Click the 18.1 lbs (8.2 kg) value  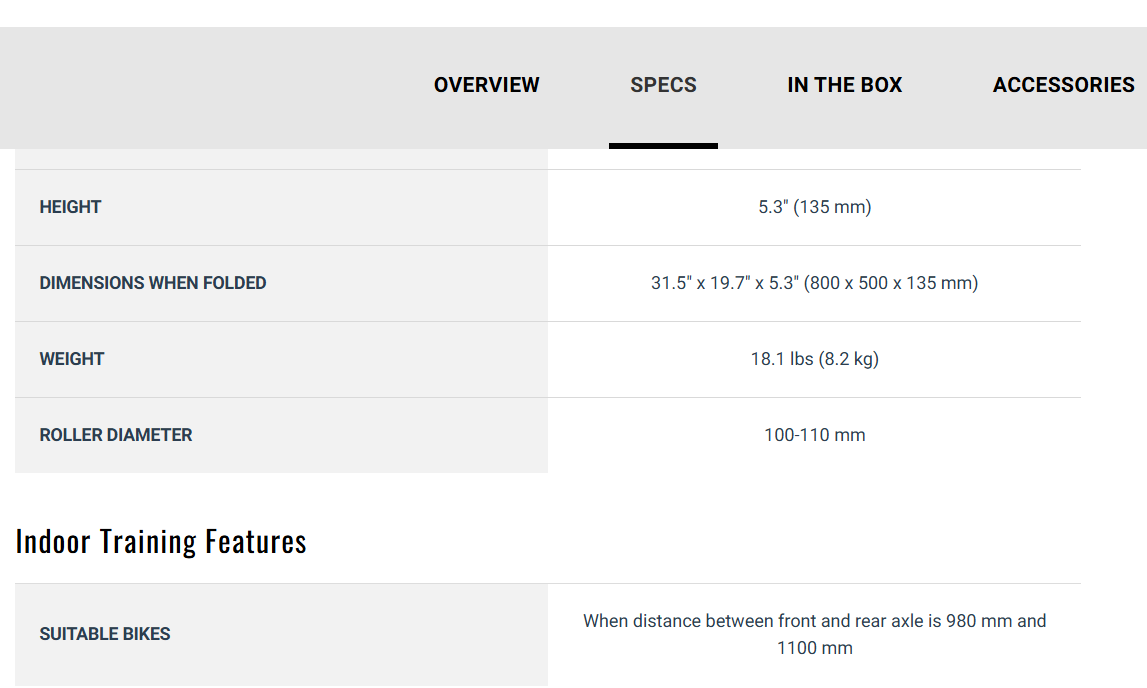(x=814, y=359)
